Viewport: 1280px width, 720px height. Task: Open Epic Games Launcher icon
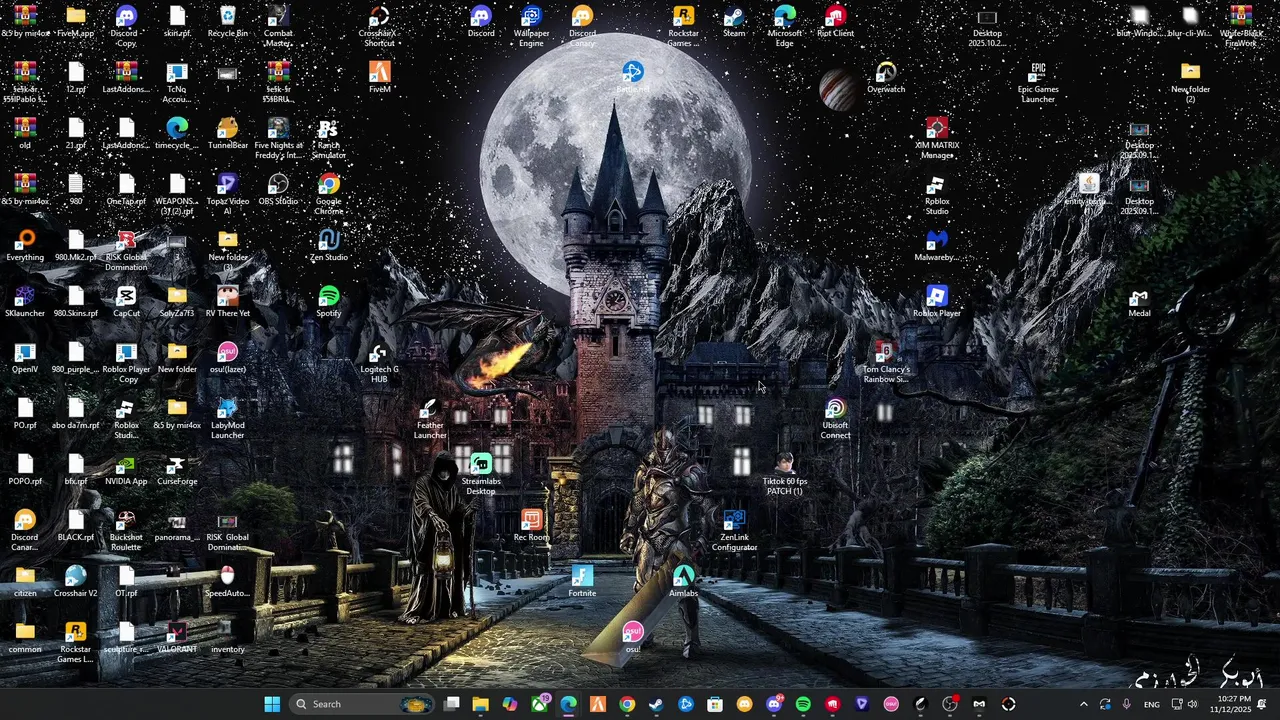pyautogui.click(x=1038, y=82)
